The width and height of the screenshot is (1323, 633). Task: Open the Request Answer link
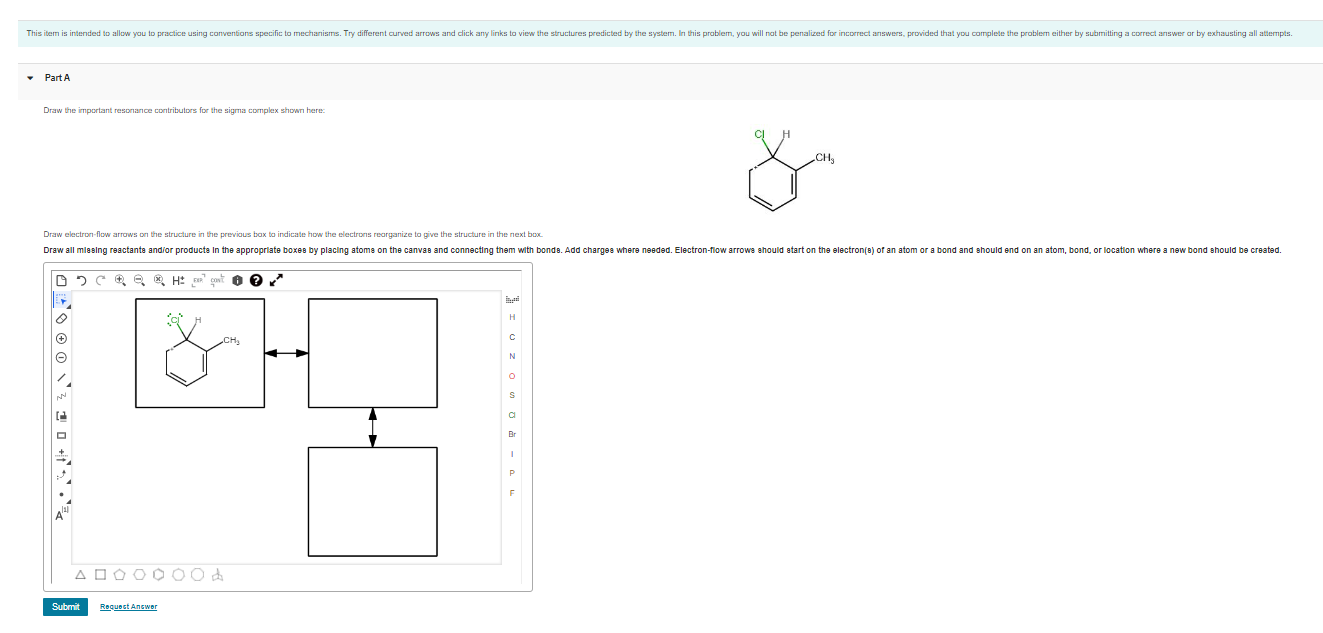(x=128, y=607)
